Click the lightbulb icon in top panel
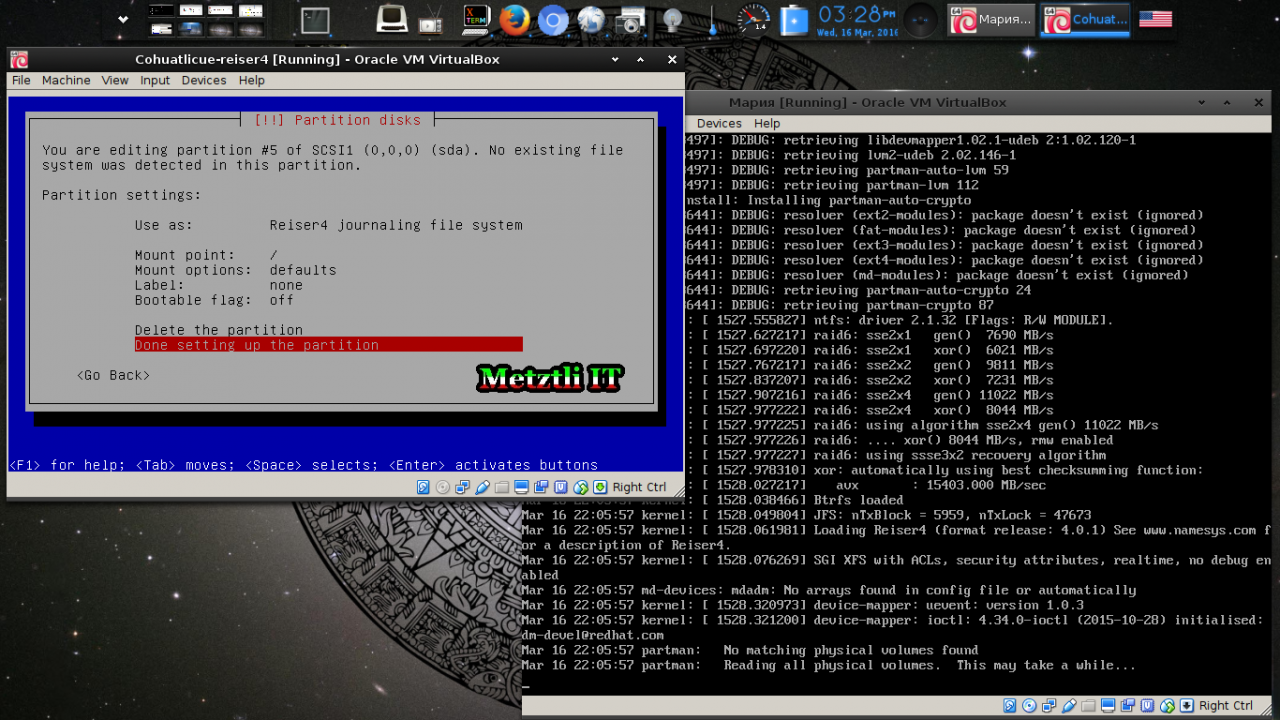The height and width of the screenshot is (720, 1280). click(673, 20)
